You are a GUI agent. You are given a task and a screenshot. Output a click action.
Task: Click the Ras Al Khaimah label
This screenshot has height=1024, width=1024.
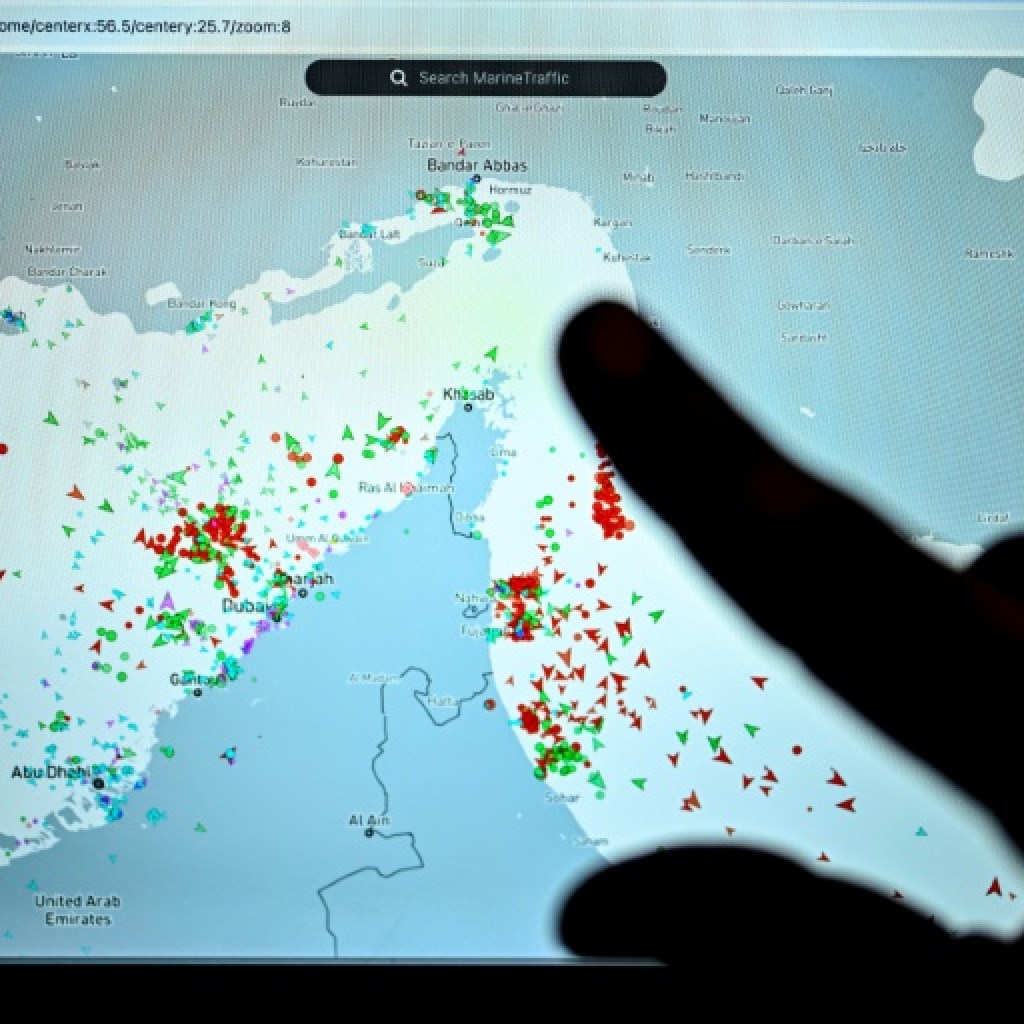pos(405,488)
